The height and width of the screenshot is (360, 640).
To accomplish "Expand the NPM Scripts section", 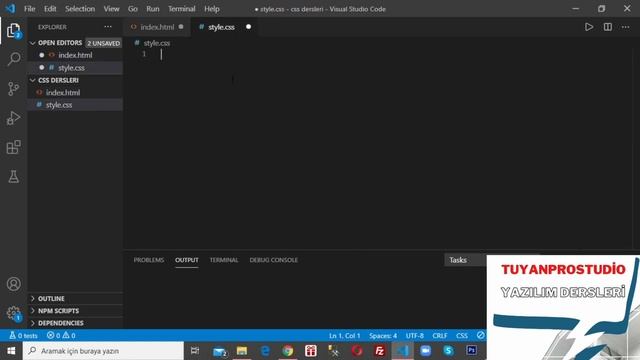I will point(75,311).
